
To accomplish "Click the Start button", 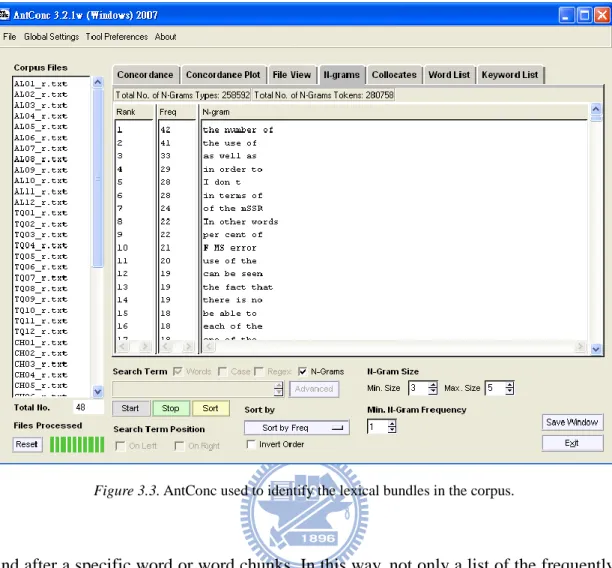I will tap(130, 408).
